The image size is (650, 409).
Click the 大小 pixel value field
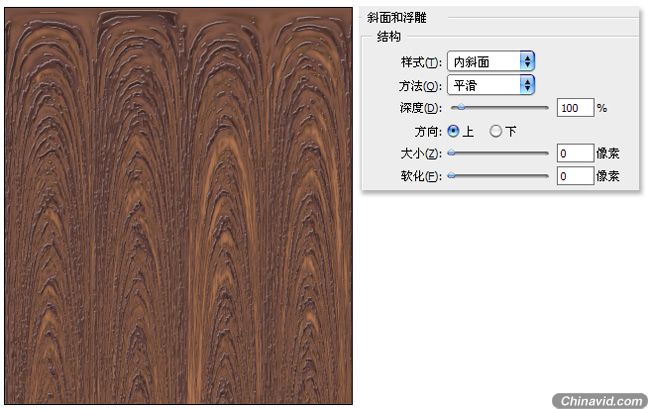575,153
